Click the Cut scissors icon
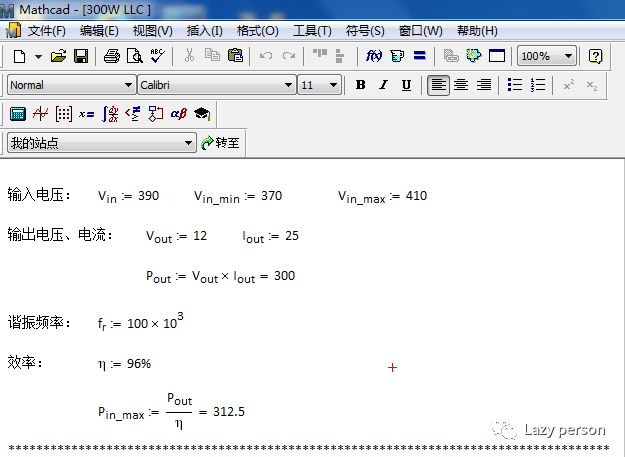The width and height of the screenshot is (625, 457). pos(189,55)
